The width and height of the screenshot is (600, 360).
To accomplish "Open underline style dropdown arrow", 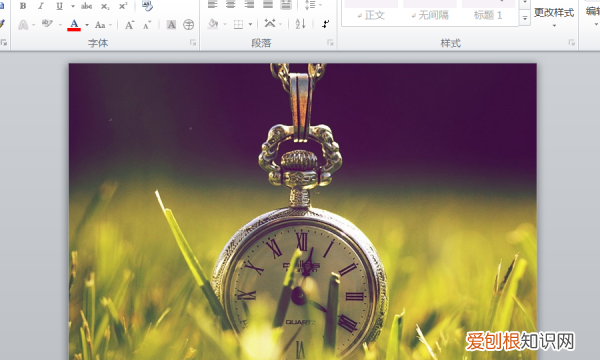I will (x=73, y=6).
